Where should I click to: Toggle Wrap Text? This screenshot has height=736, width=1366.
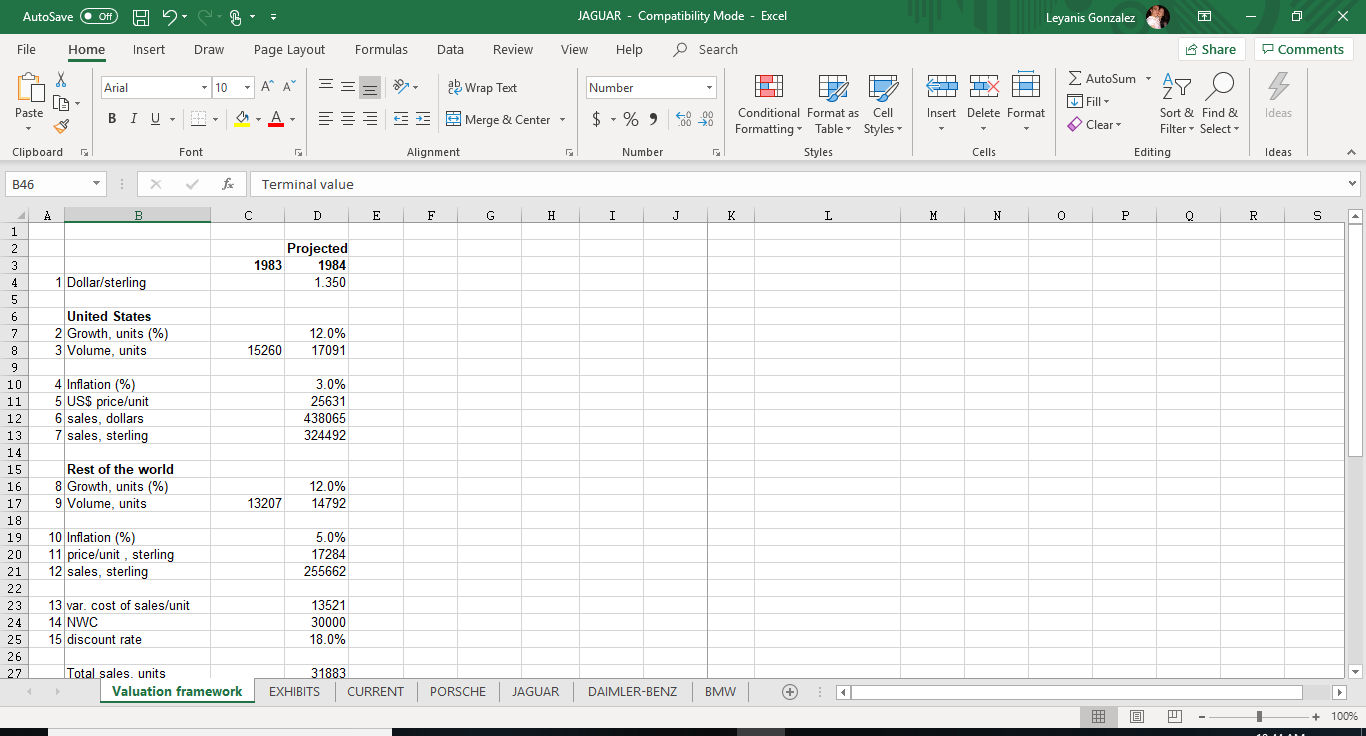483,87
